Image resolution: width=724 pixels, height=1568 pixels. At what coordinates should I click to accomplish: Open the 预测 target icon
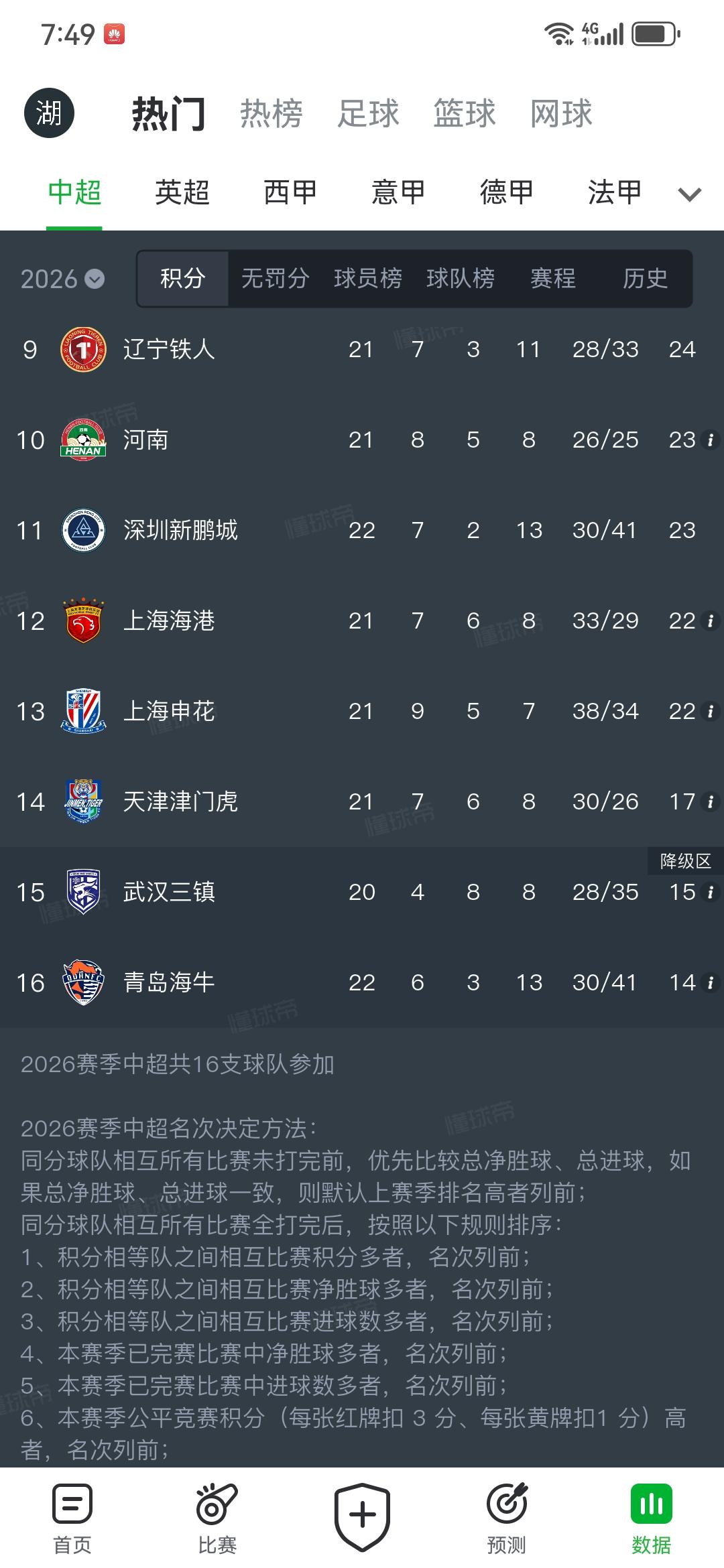[507, 1504]
